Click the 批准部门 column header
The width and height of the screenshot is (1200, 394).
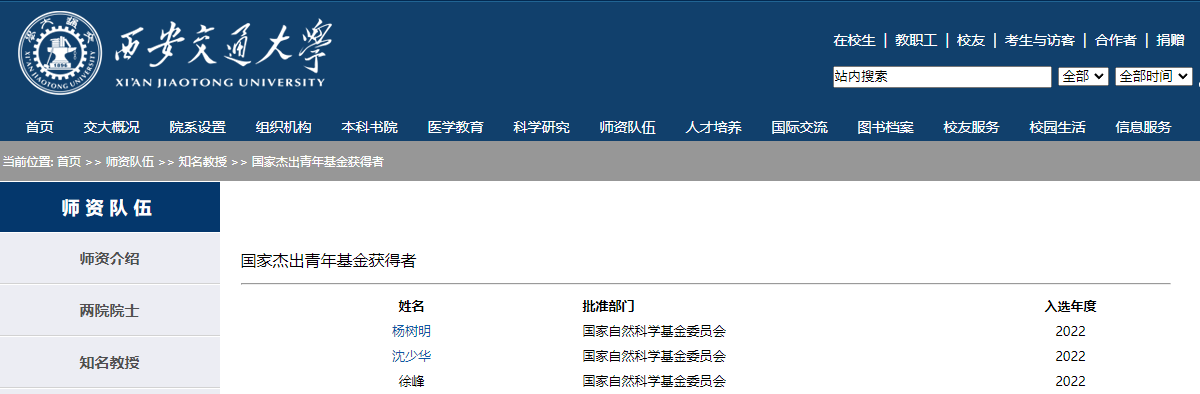[x=609, y=306]
